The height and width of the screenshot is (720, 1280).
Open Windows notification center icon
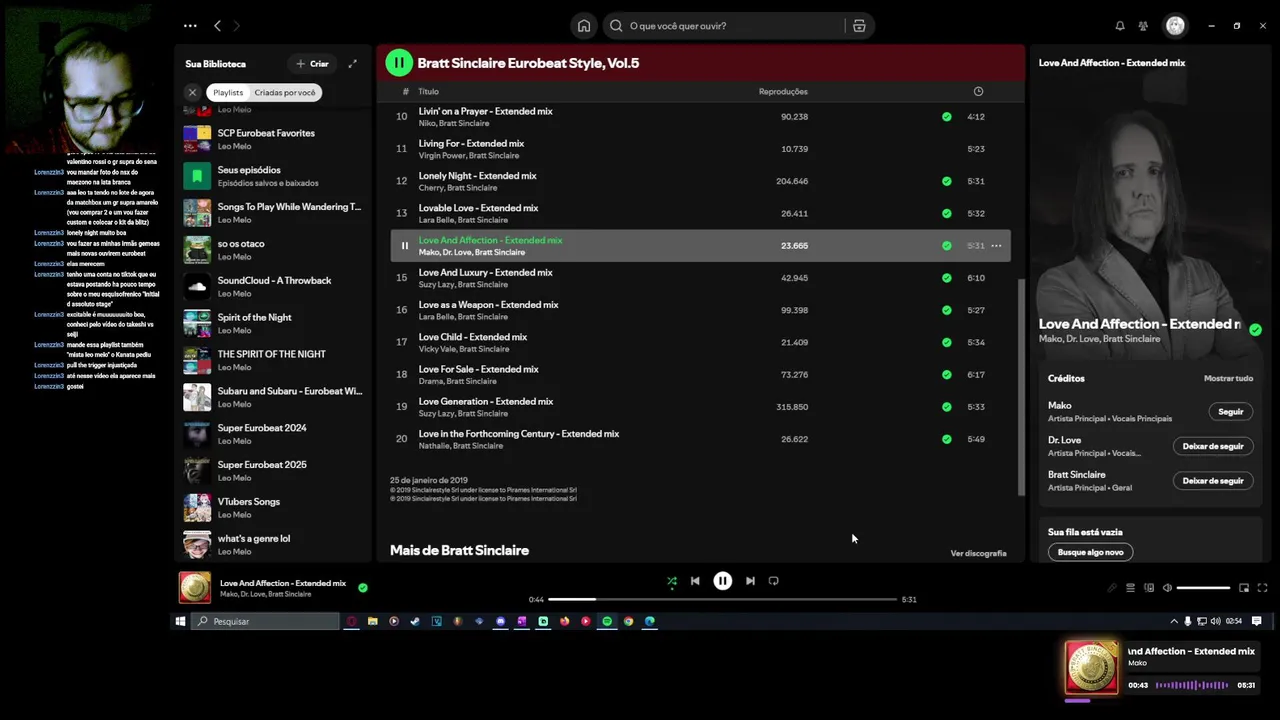click(x=1257, y=621)
